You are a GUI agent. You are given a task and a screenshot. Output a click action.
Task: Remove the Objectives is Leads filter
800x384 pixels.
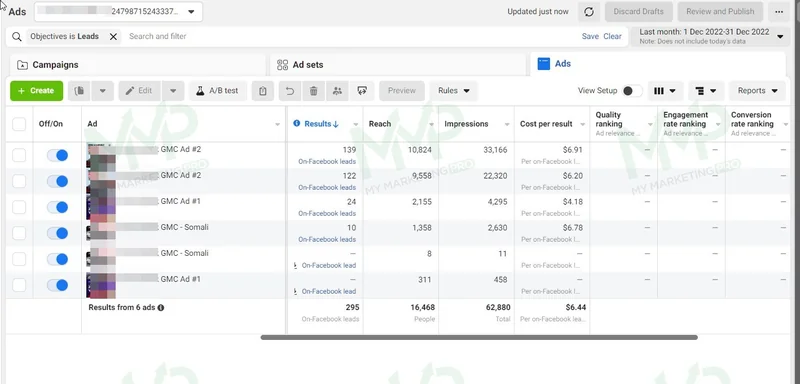pyautogui.click(x=113, y=36)
